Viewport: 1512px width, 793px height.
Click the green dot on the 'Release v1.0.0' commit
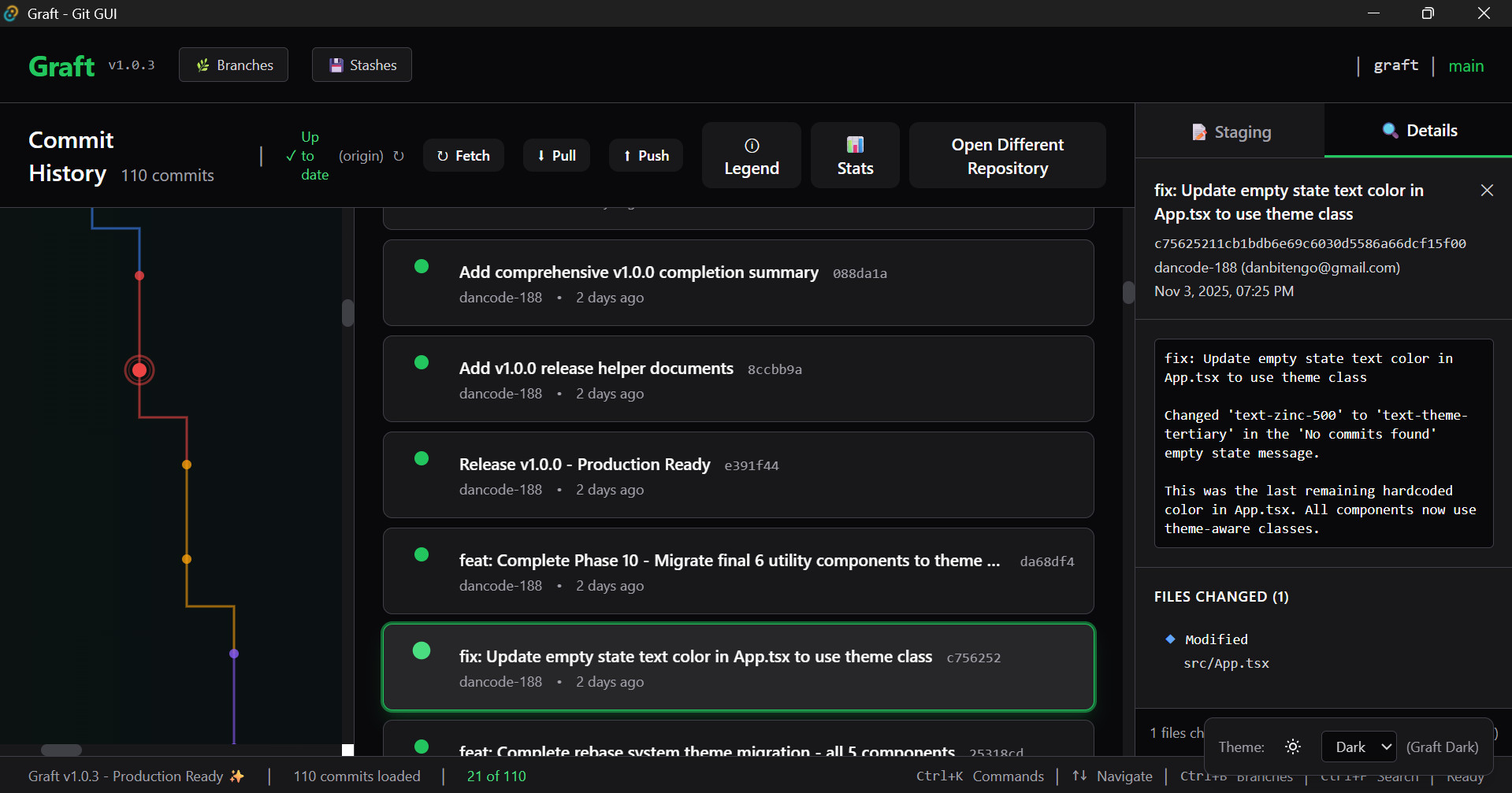point(422,458)
